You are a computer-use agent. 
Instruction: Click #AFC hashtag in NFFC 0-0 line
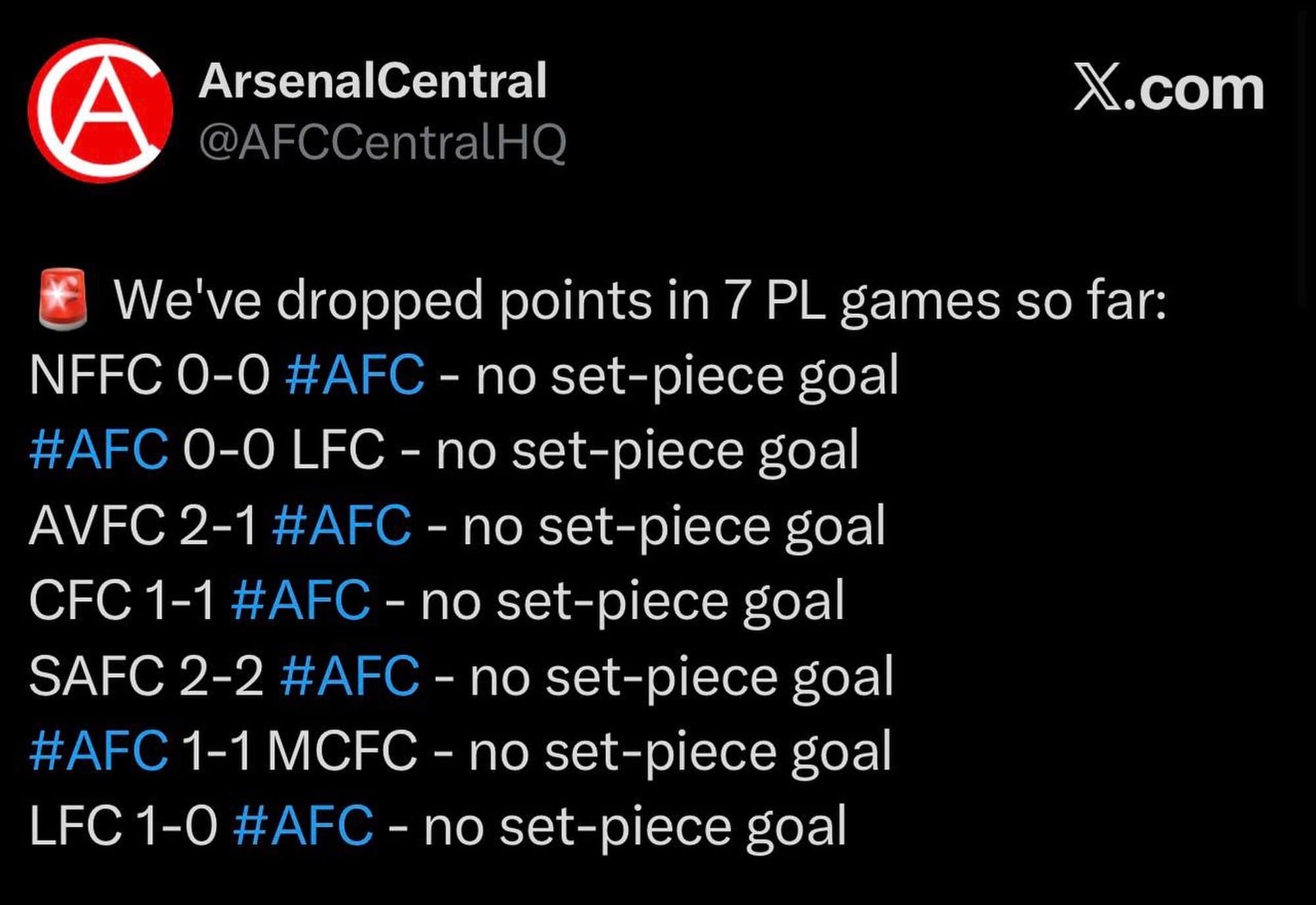pyautogui.click(x=355, y=375)
